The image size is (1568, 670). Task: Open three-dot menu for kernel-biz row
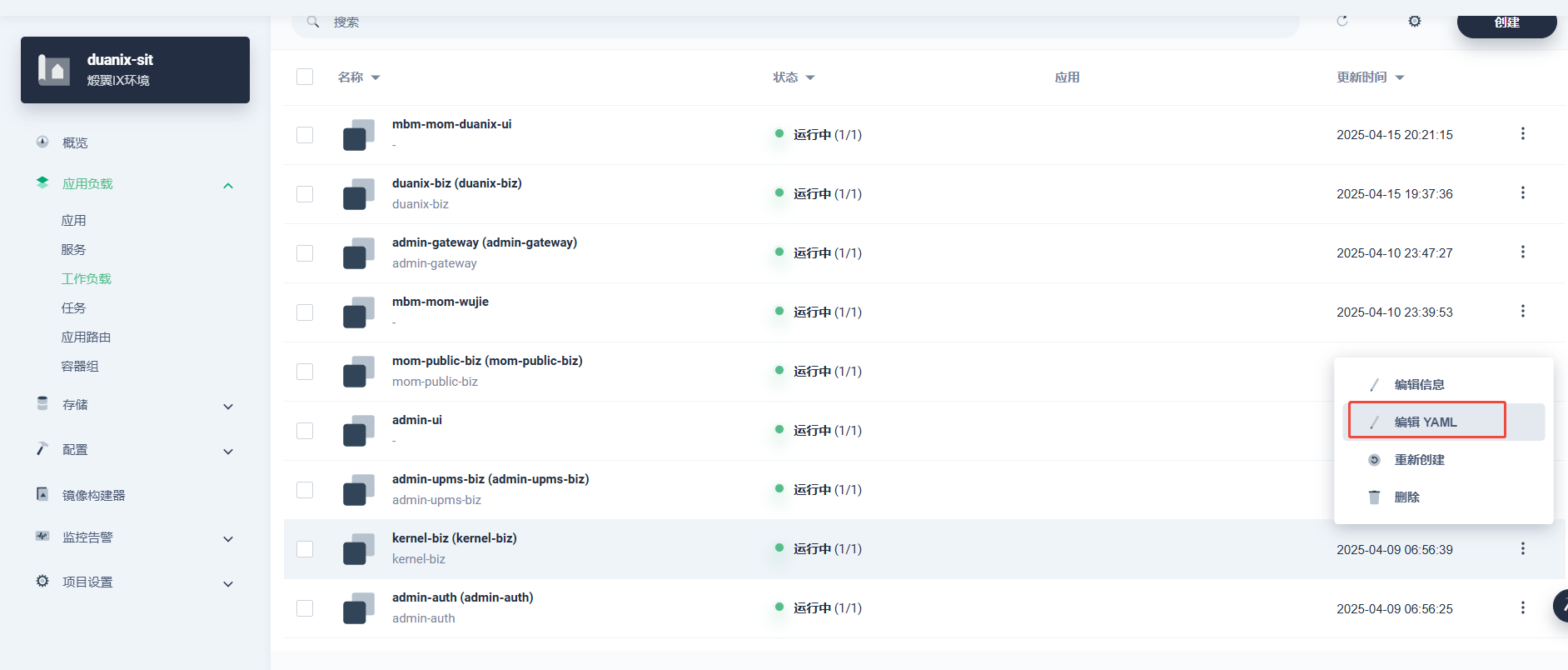[x=1522, y=548]
